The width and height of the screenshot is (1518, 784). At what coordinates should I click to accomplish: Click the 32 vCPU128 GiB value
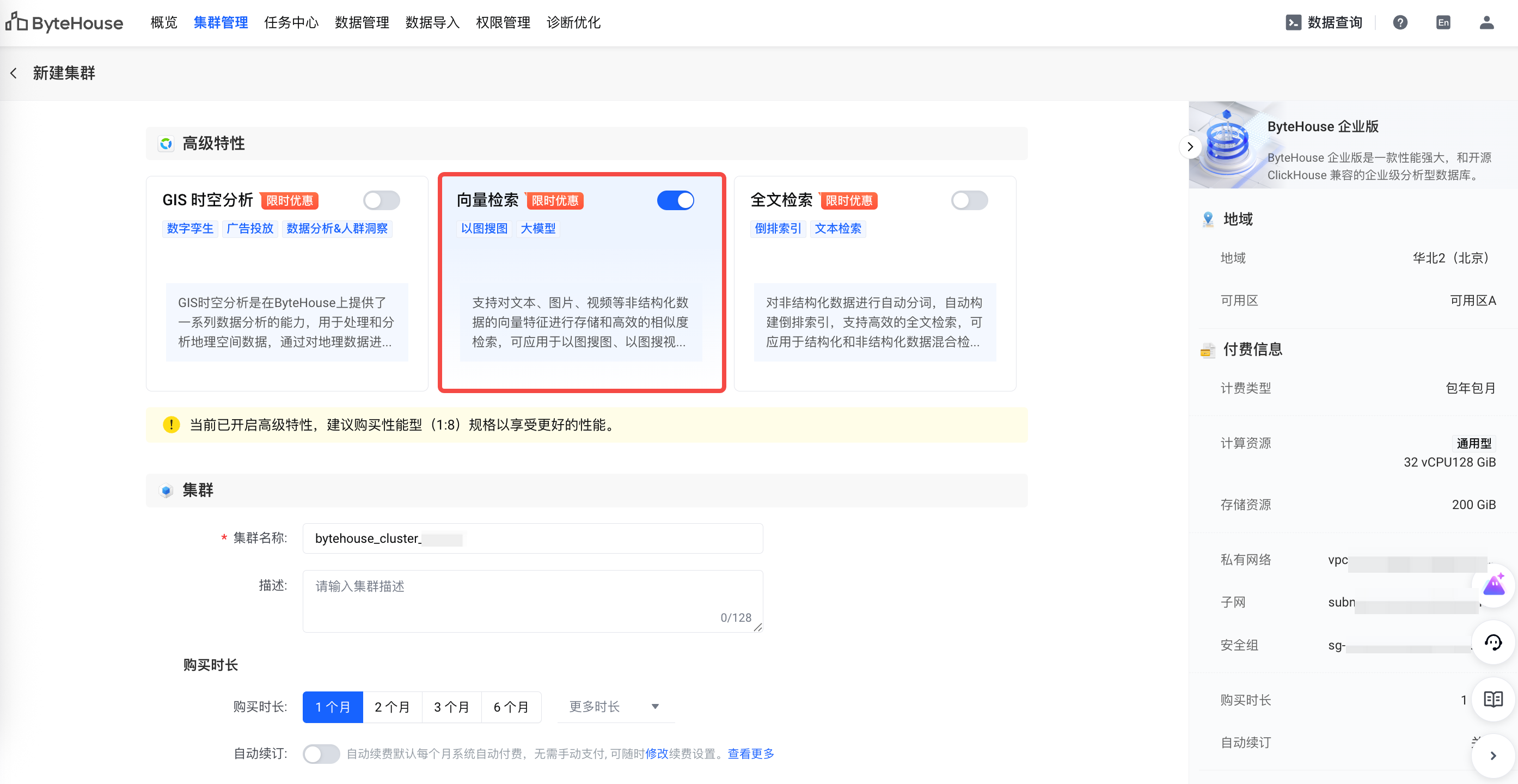1449,462
